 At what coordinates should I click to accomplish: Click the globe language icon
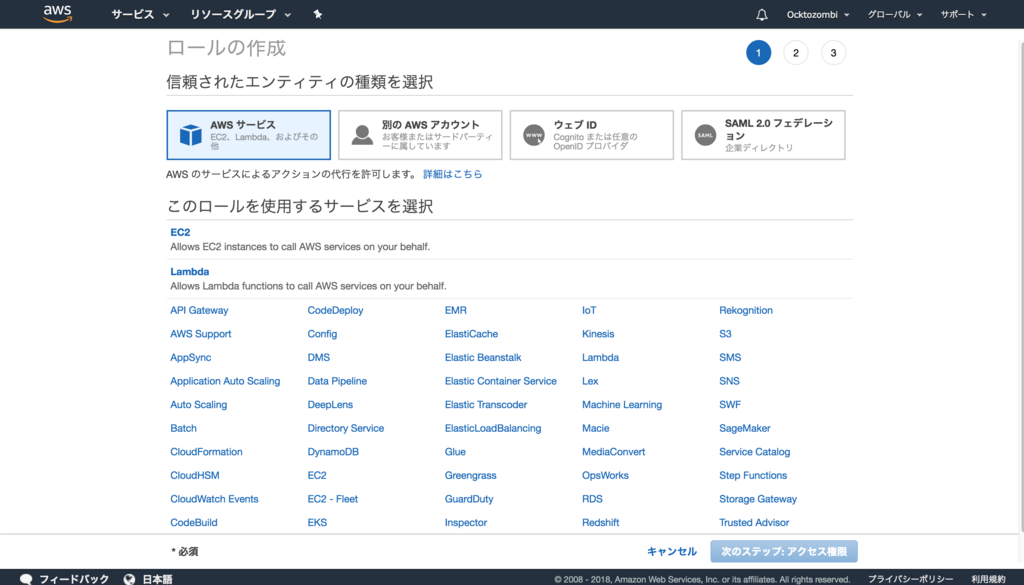pyautogui.click(x=129, y=579)
